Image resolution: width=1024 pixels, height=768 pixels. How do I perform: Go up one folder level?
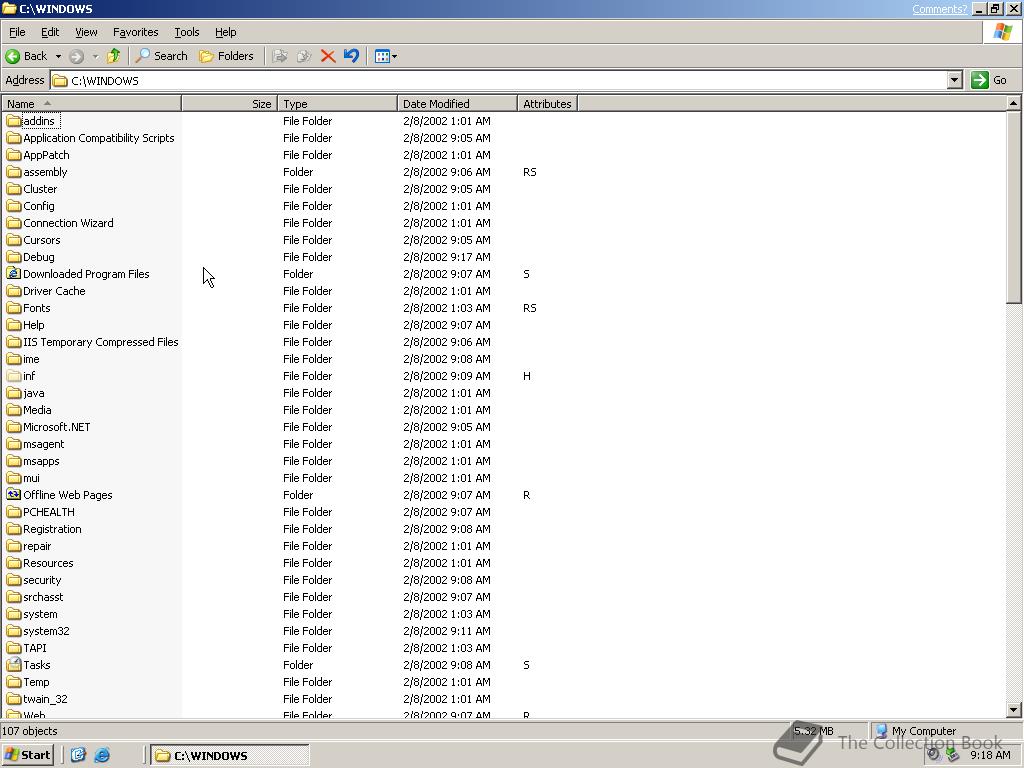pyautogui.click(x=114, y=56)
